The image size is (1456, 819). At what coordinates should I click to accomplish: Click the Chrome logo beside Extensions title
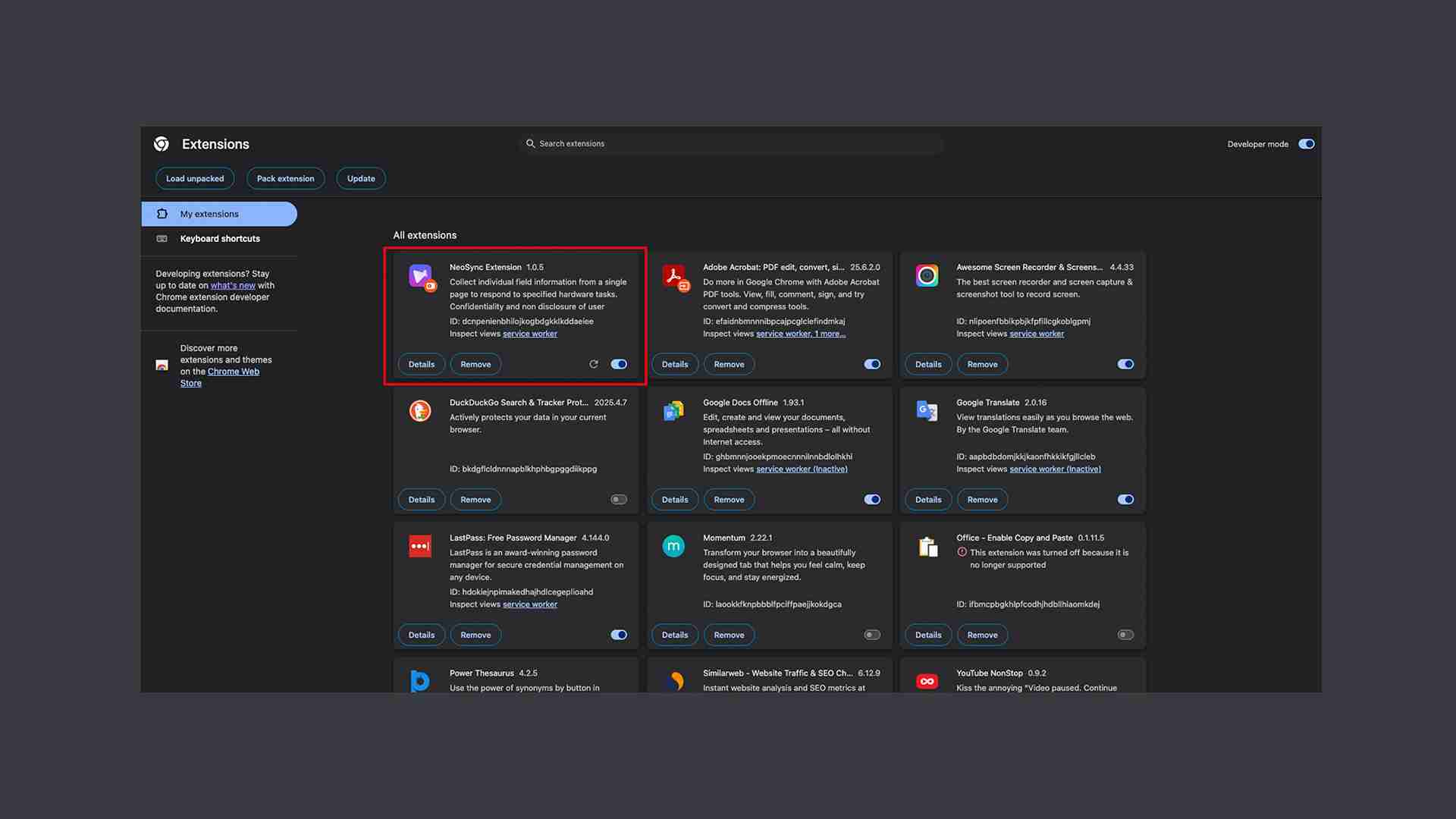coord(162,144)
